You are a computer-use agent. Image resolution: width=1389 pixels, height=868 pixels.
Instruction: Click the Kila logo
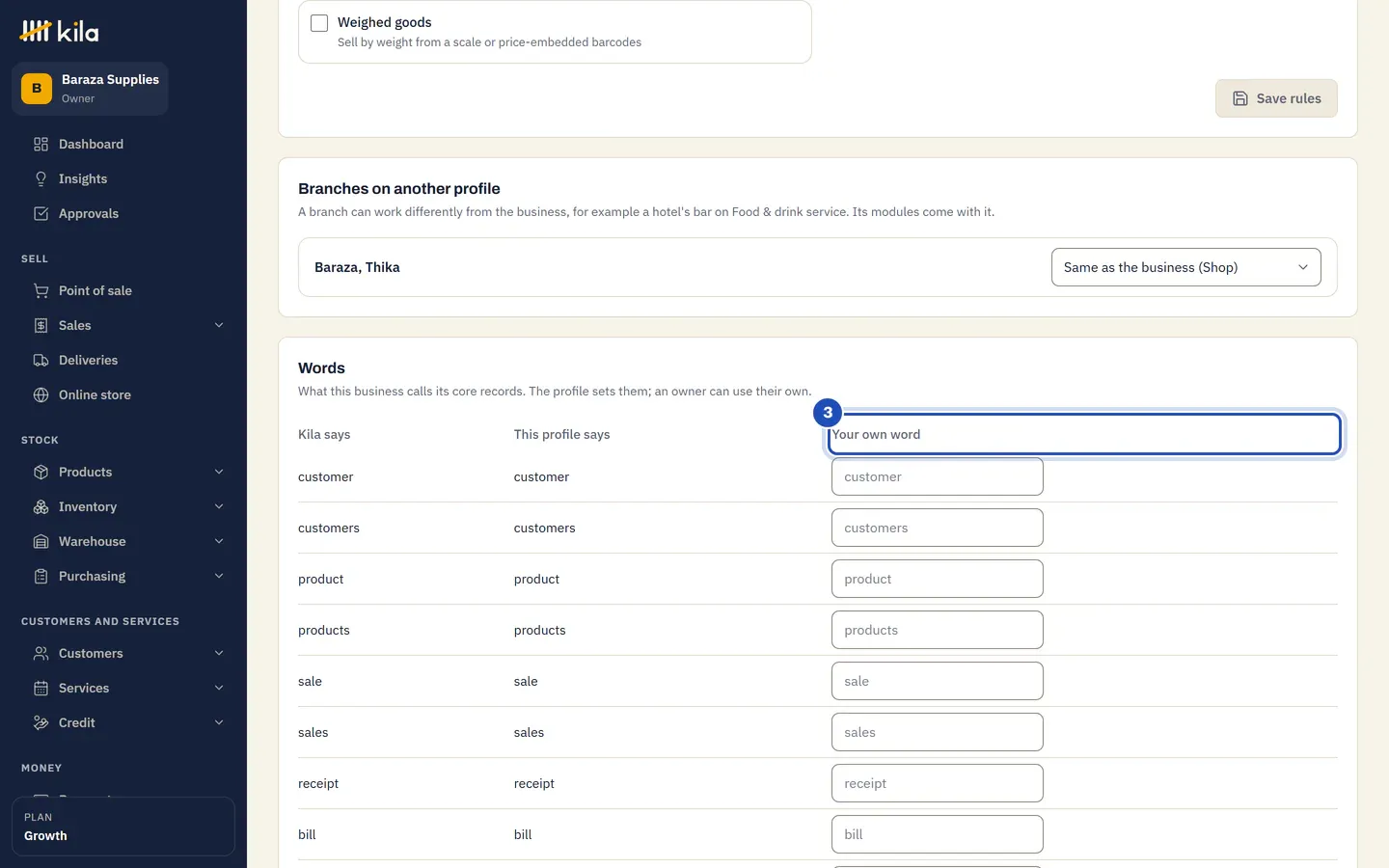pos(59,31)
